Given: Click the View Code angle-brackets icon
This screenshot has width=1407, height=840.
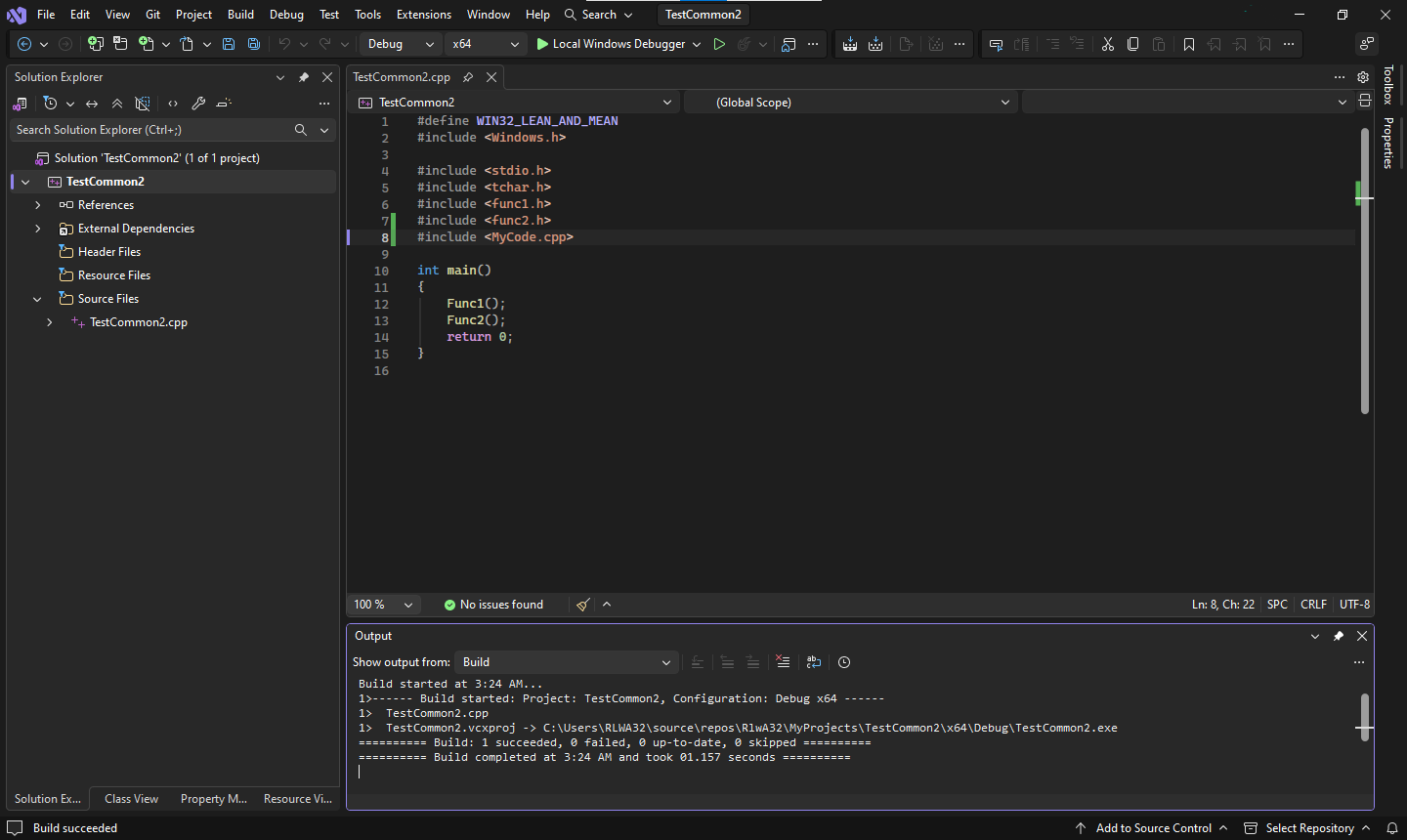Looking at the screenshot, I should point(173,104).
